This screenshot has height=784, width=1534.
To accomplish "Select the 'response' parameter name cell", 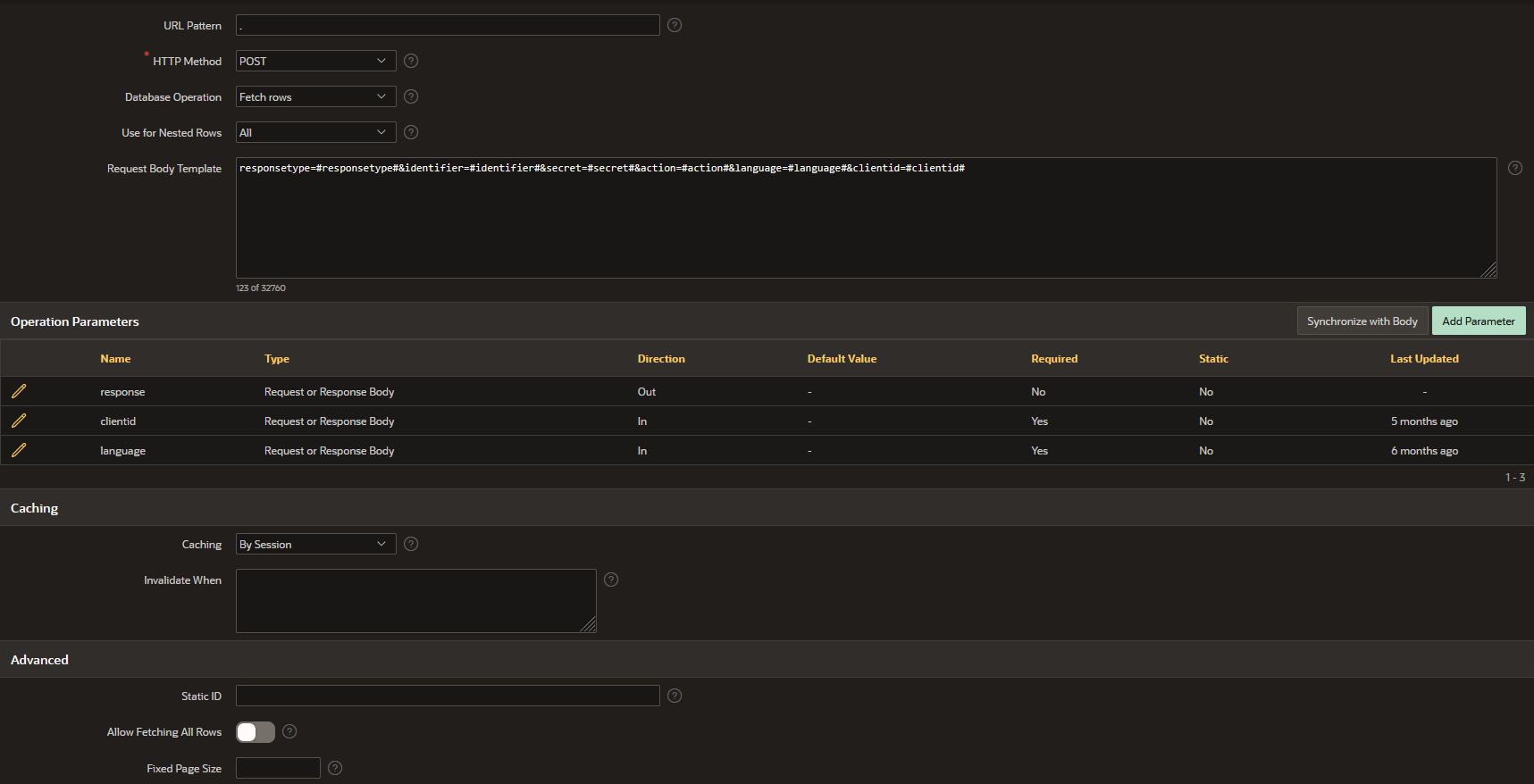I will pos(122,392).
